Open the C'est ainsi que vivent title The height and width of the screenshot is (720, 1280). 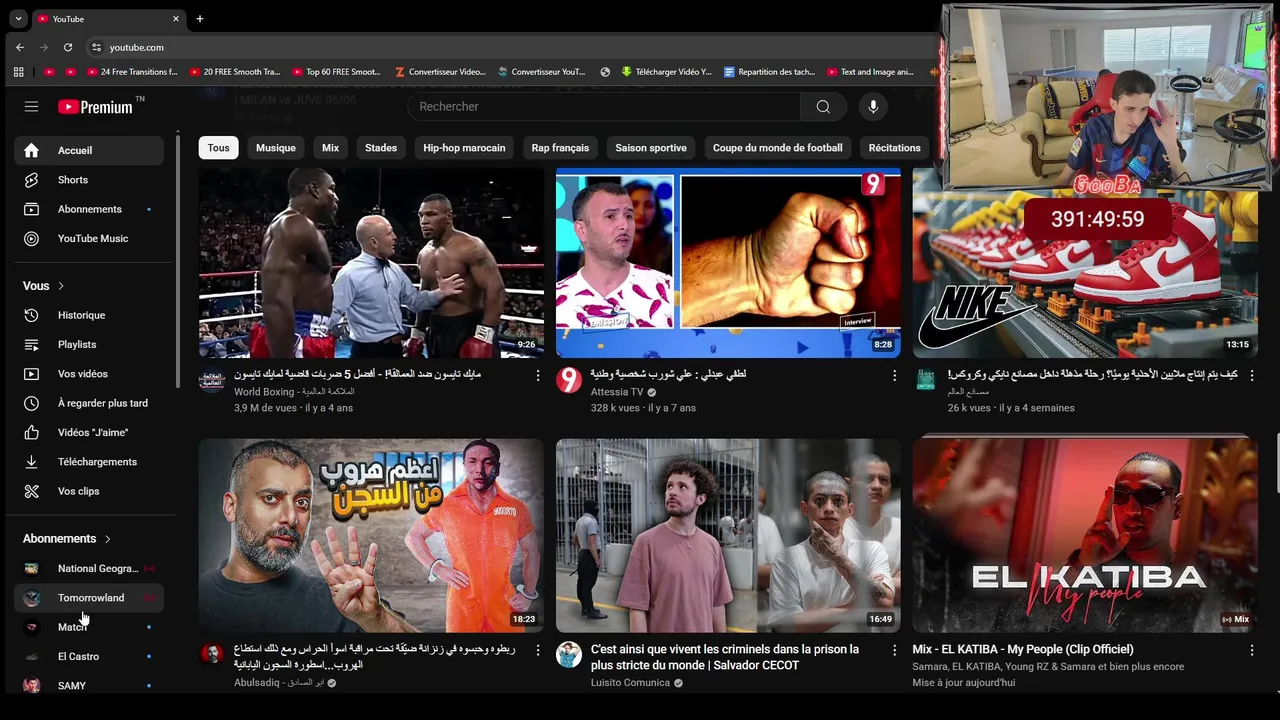coord(725,657)
